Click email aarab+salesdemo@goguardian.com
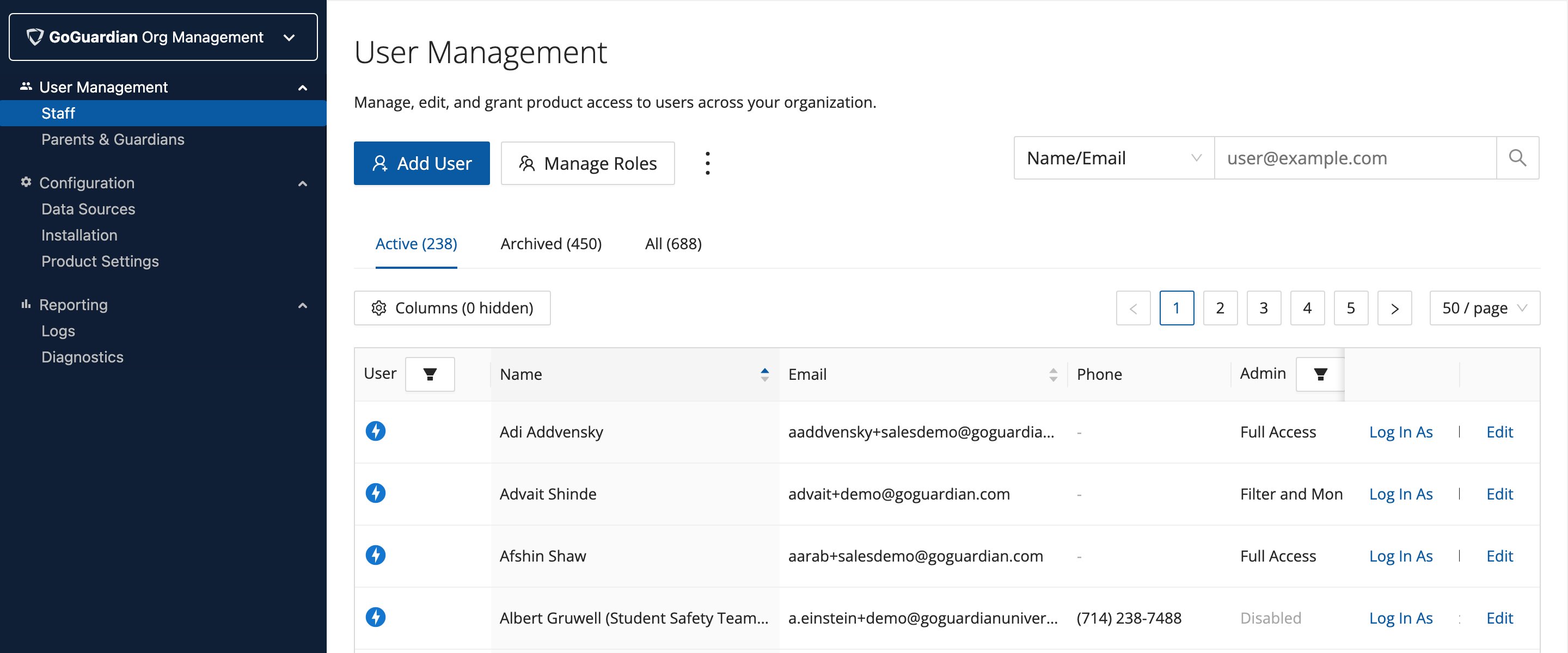 coord(915,556)
